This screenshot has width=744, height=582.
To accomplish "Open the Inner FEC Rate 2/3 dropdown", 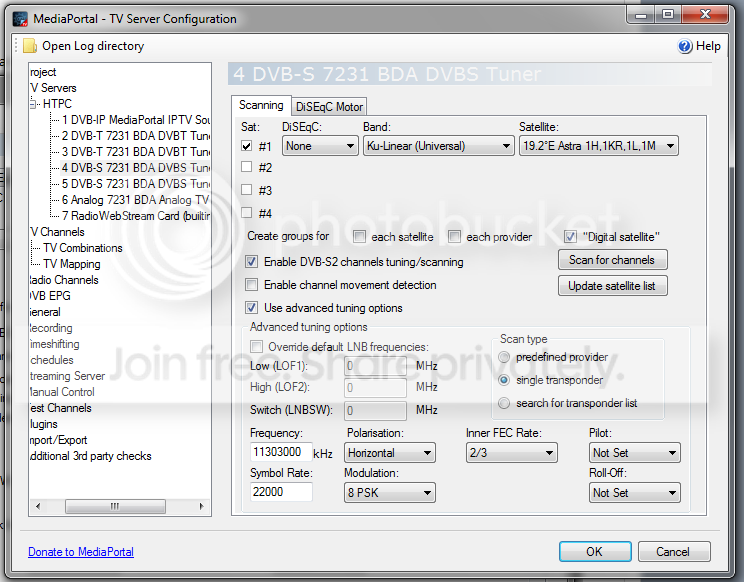I will [x=512, y=453].
